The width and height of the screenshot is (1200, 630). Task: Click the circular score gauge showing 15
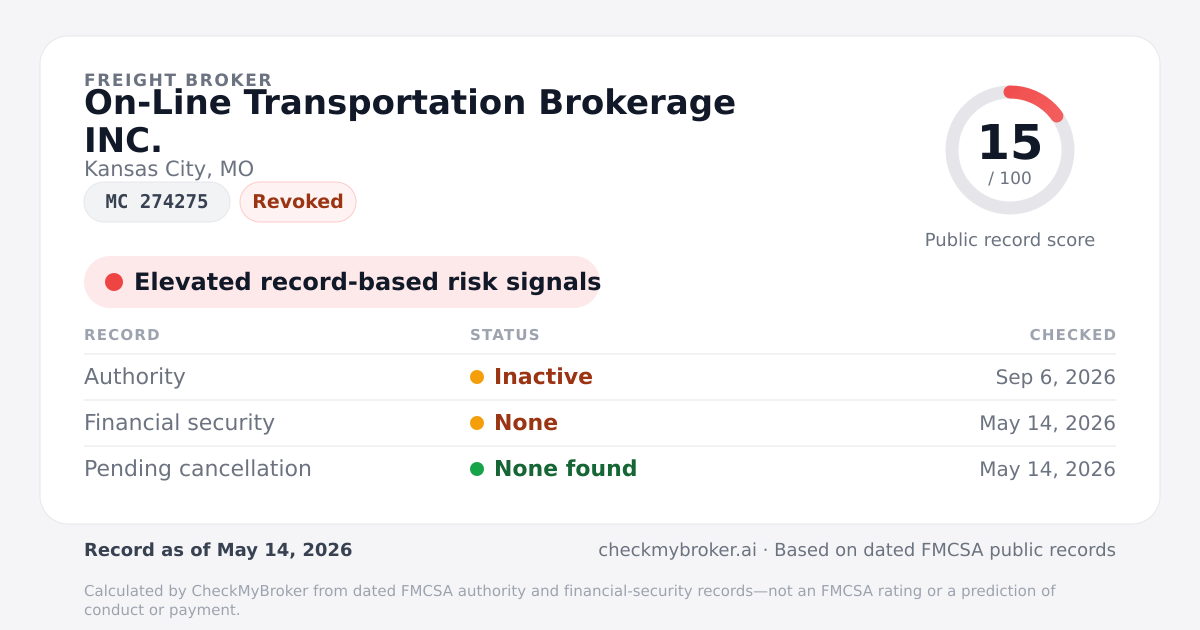(x=1010, y=150)
